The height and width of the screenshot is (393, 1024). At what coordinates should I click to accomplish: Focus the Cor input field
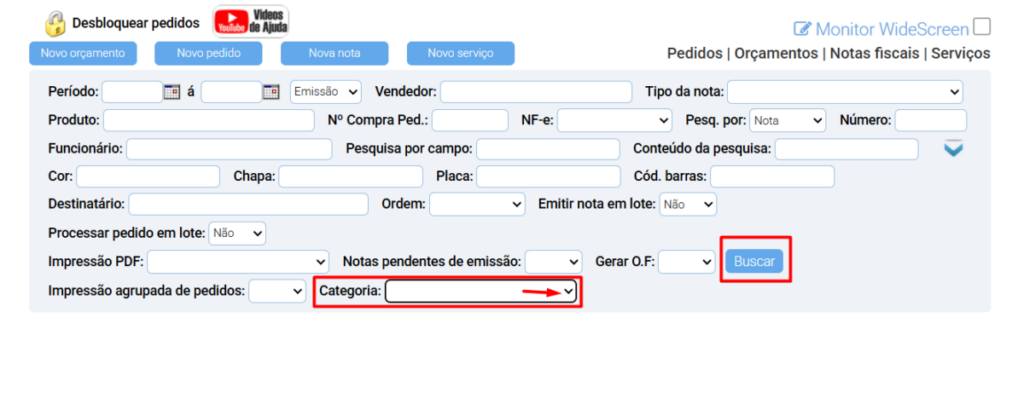tap(148, 176)
